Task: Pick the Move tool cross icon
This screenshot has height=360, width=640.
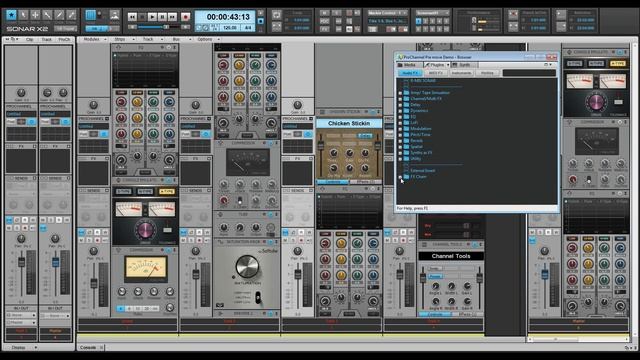Action: 35,16
